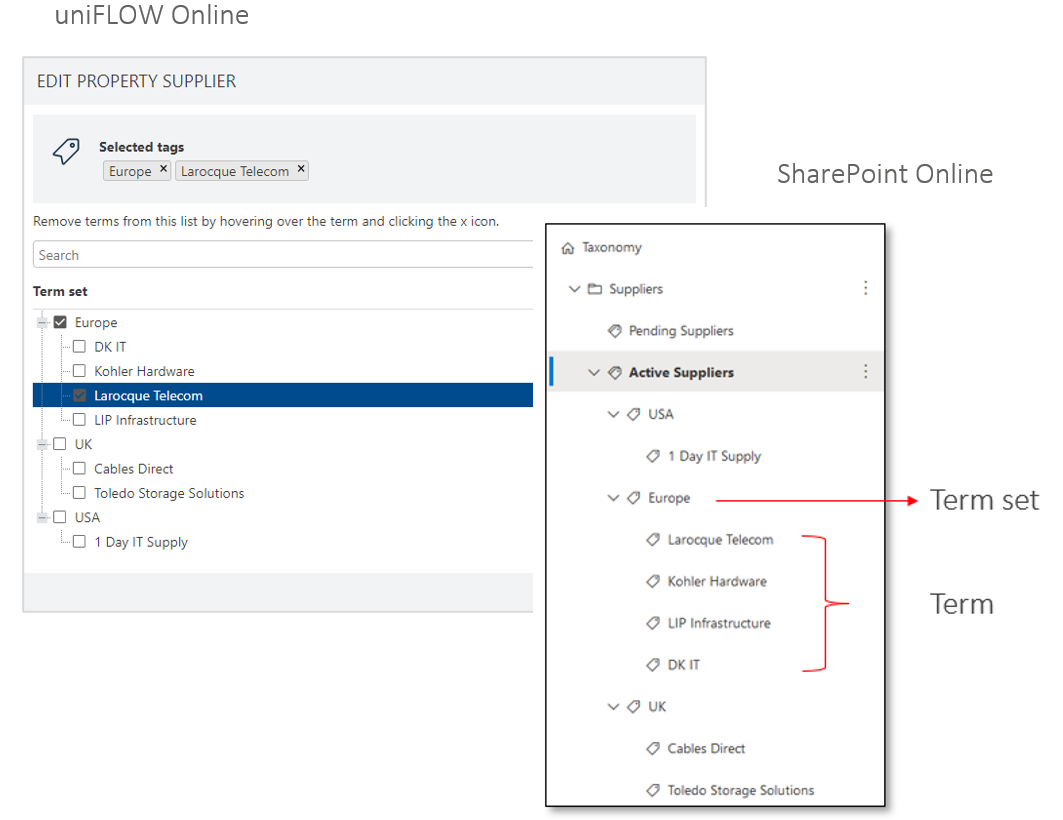The image size is (1063, 820).
Task: Click into the Search field
Action: click(283, 255)
